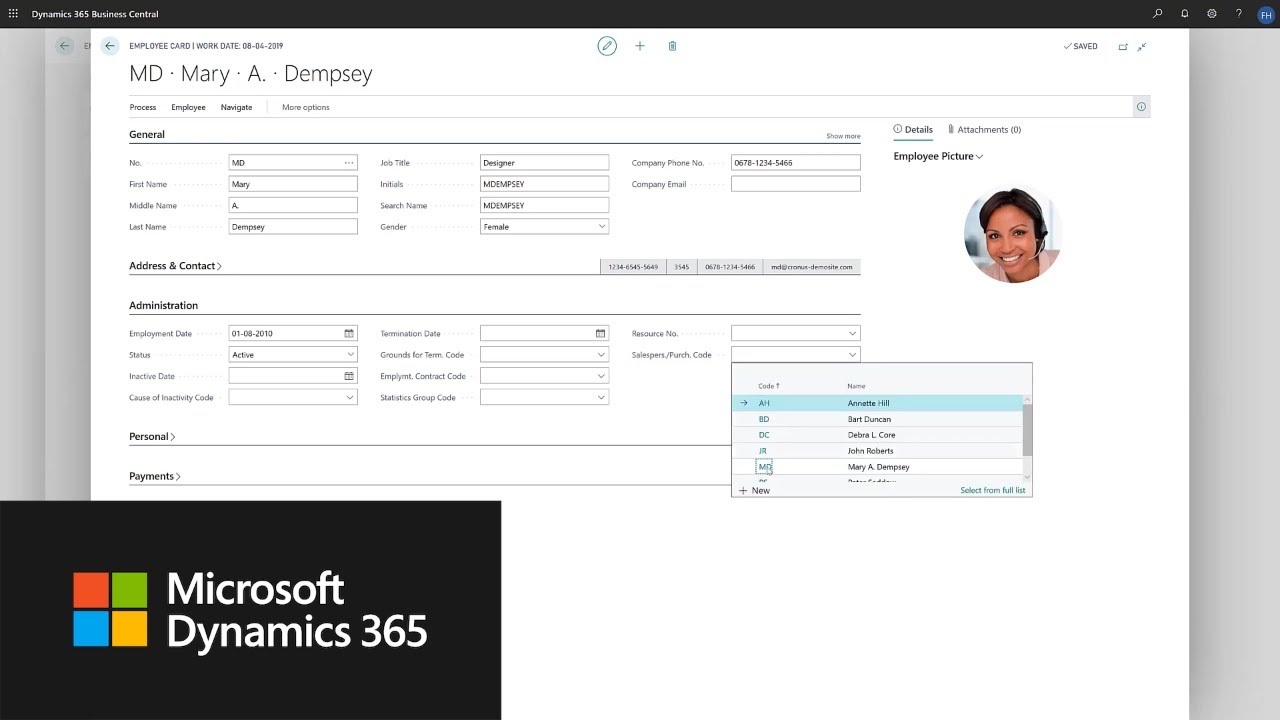
Task: Click the First Name input field
Action: click(x=293, y=184)
